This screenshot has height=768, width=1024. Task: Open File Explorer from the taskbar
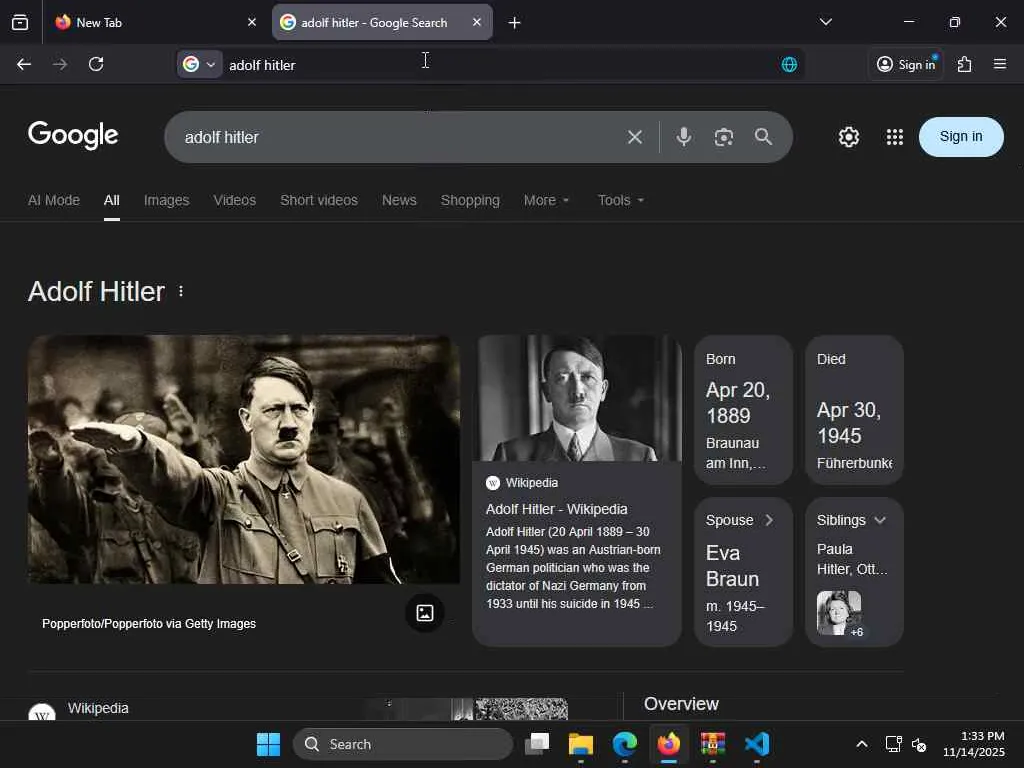pos(581,744)
